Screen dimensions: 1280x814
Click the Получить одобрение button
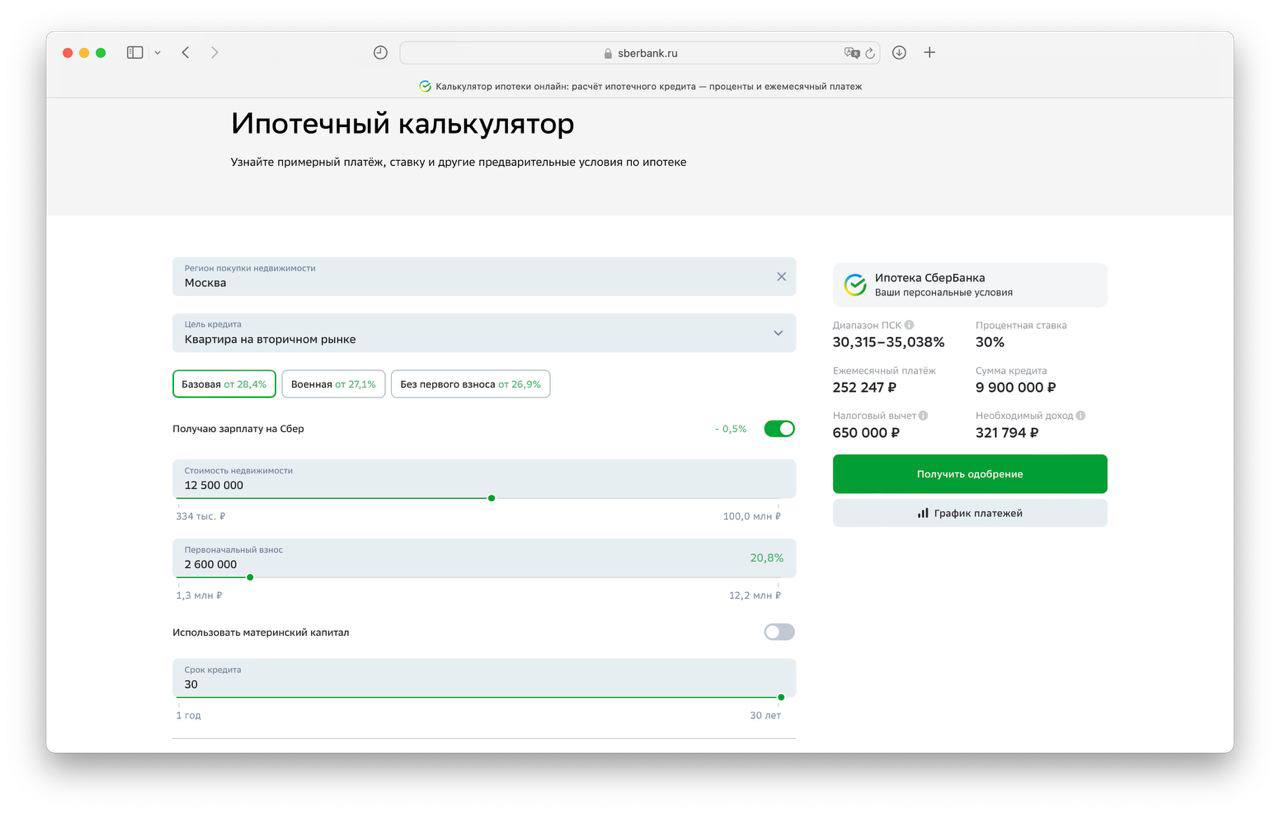tap(969, 474)
